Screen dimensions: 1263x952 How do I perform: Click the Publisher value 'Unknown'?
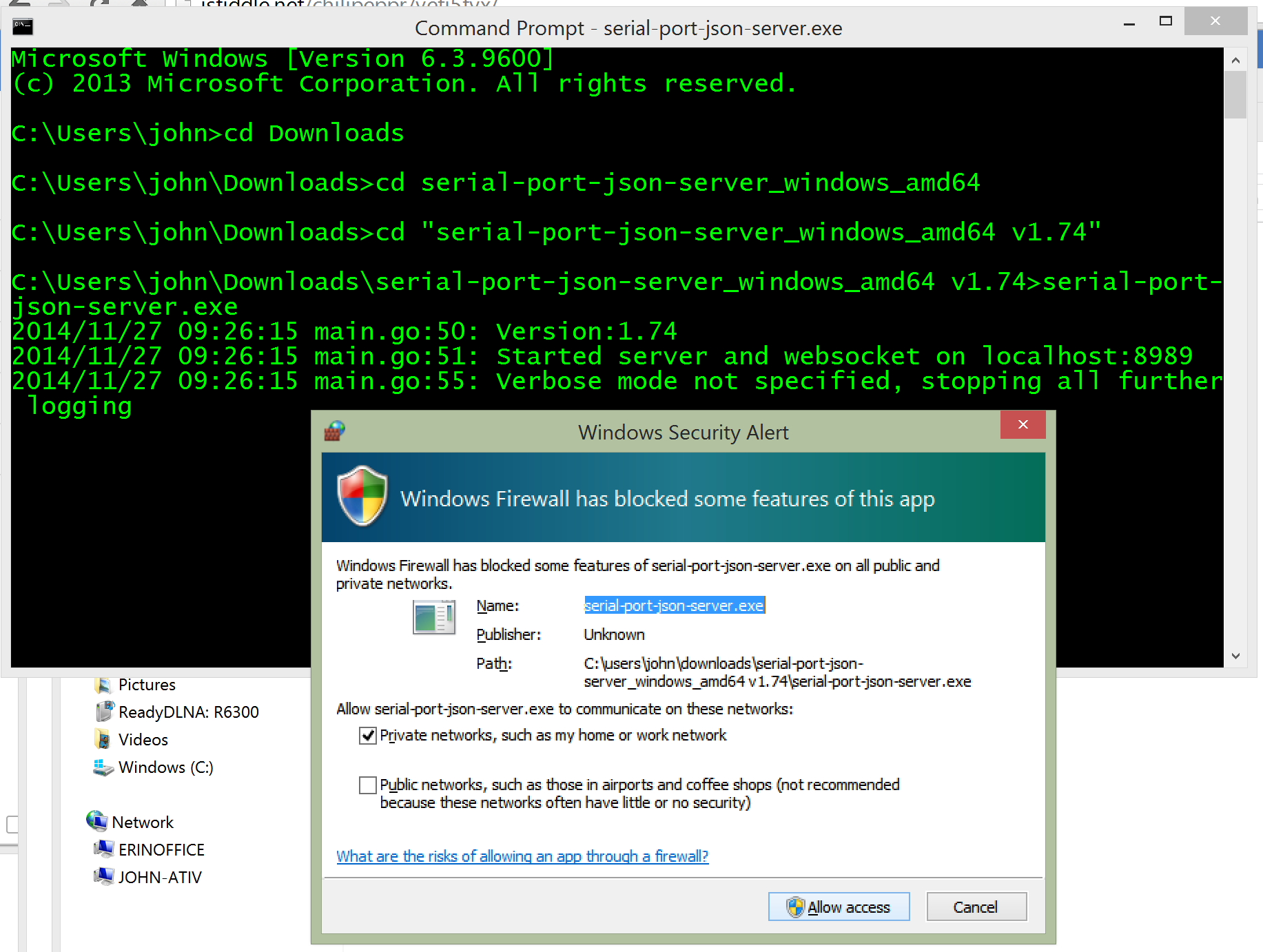614,634
